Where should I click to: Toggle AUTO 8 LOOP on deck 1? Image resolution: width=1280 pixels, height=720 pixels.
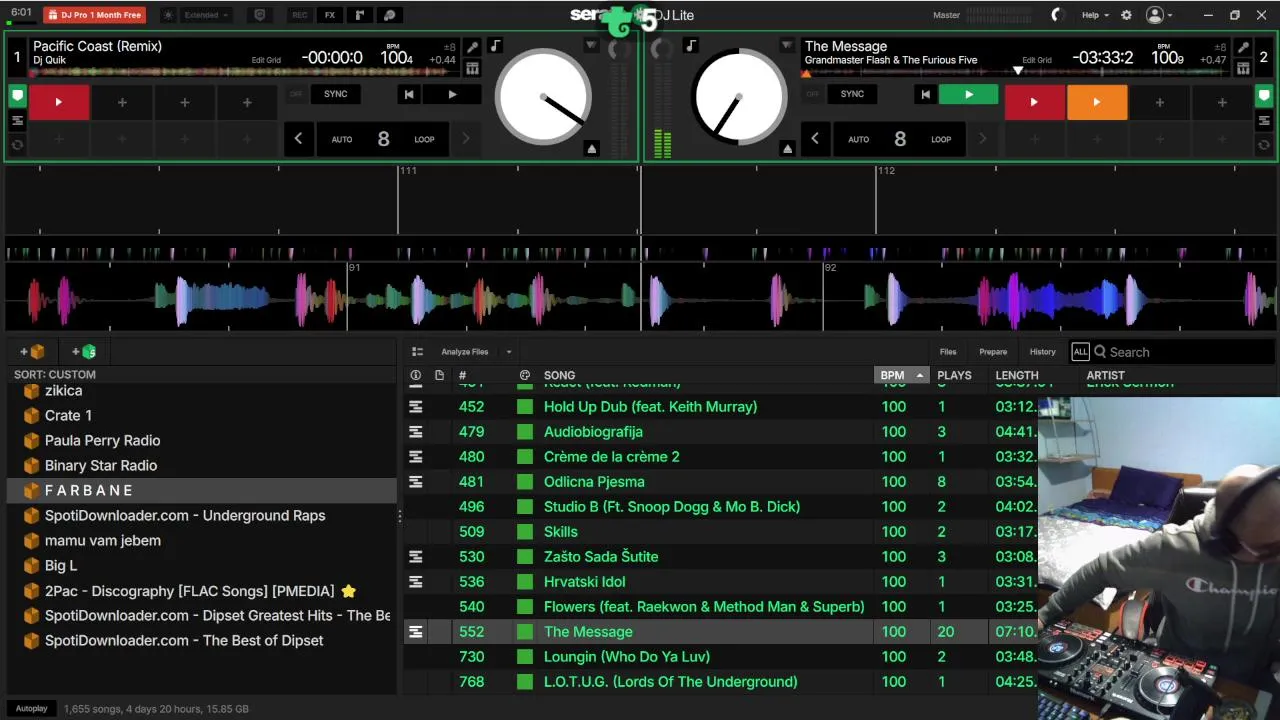383,139
